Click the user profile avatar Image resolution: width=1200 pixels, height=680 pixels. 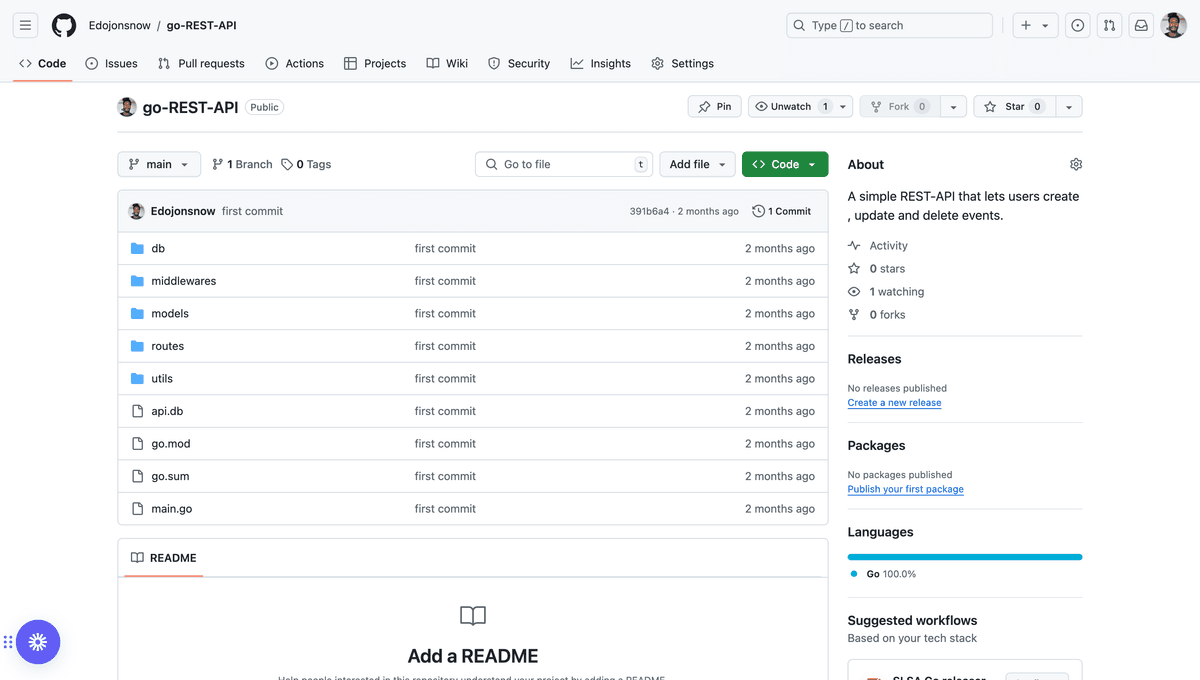[x=1174, y=26]
